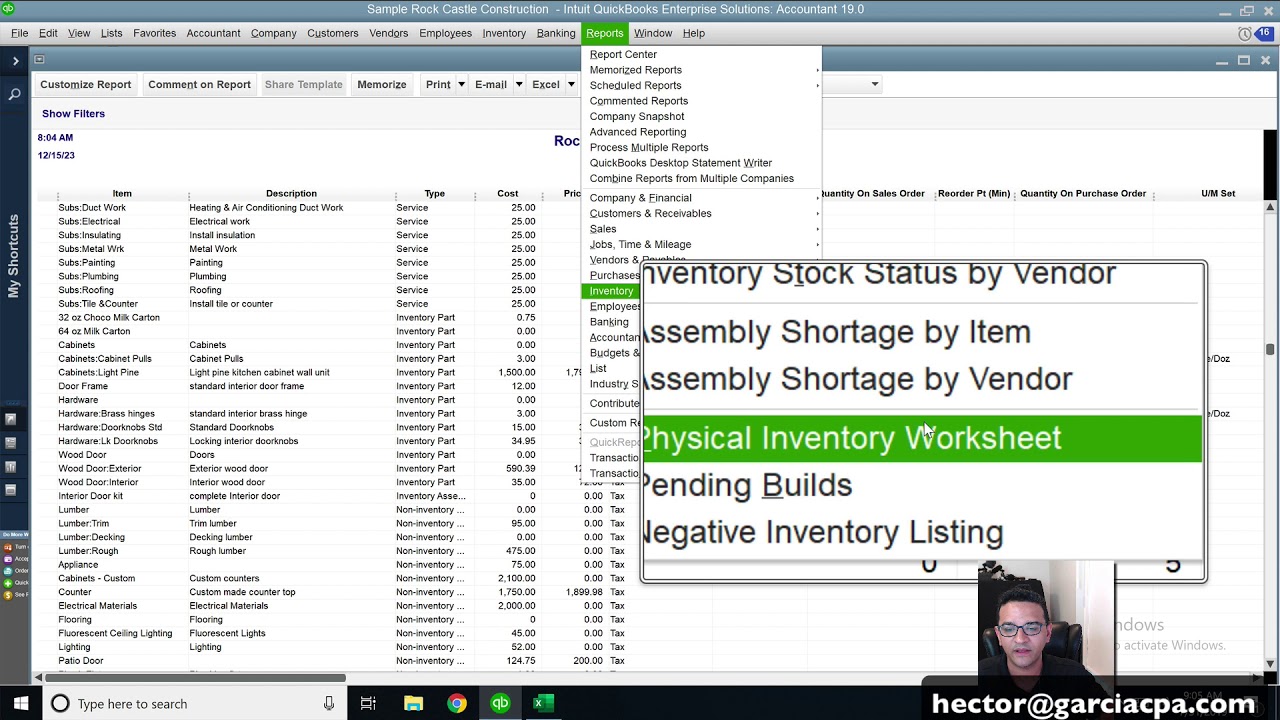Viewport: 1280px width, 720px height.
Task: Click the Print button
Action: pos(438,85)
